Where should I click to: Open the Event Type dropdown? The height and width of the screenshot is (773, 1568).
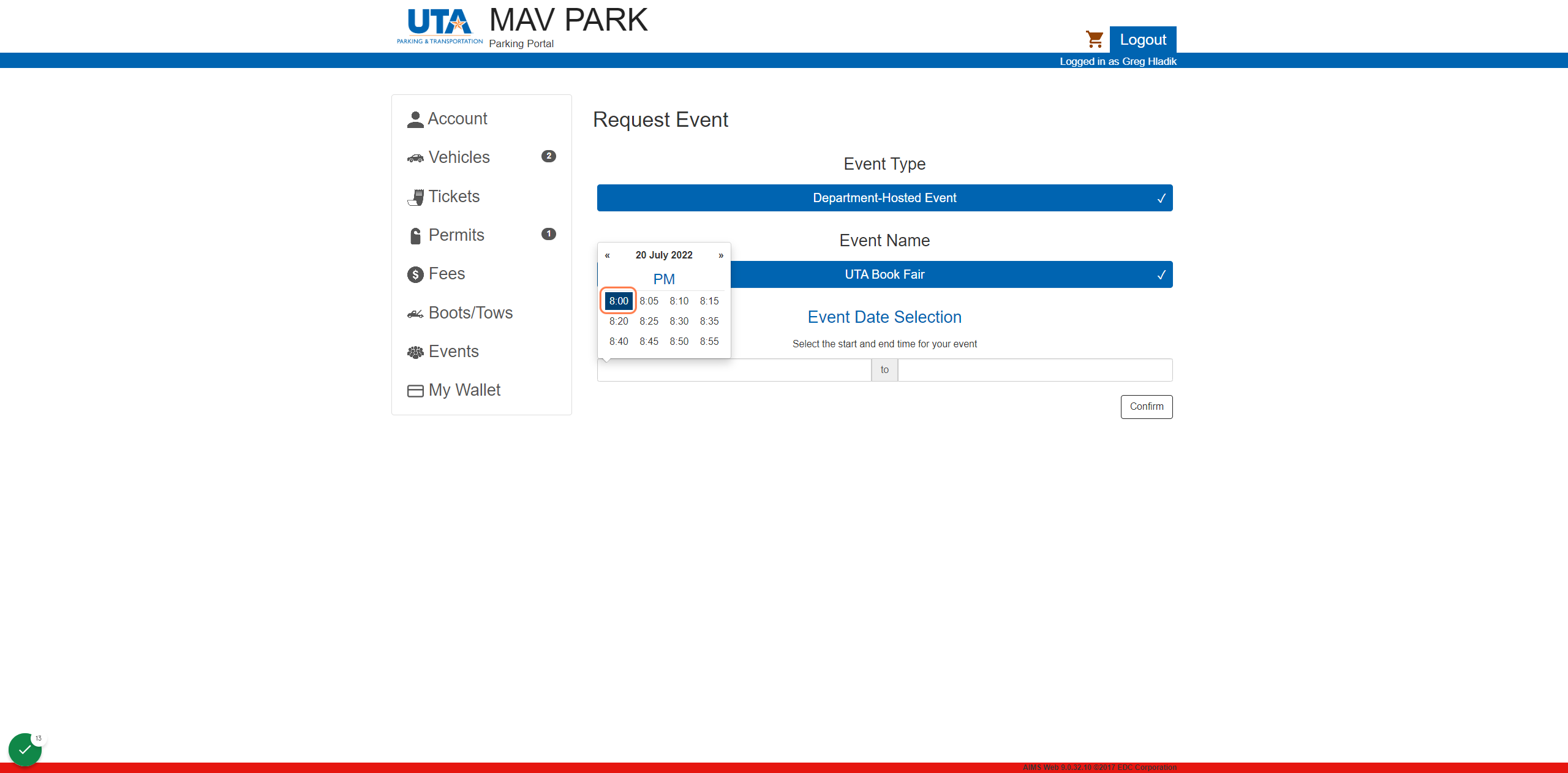[x=884, y=198]
